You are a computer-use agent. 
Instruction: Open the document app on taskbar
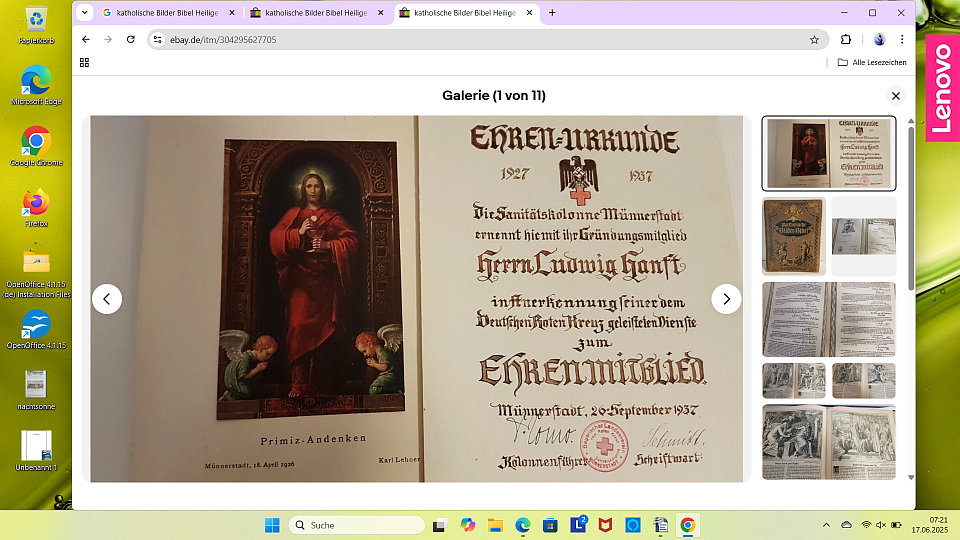[x=661, y=525]
